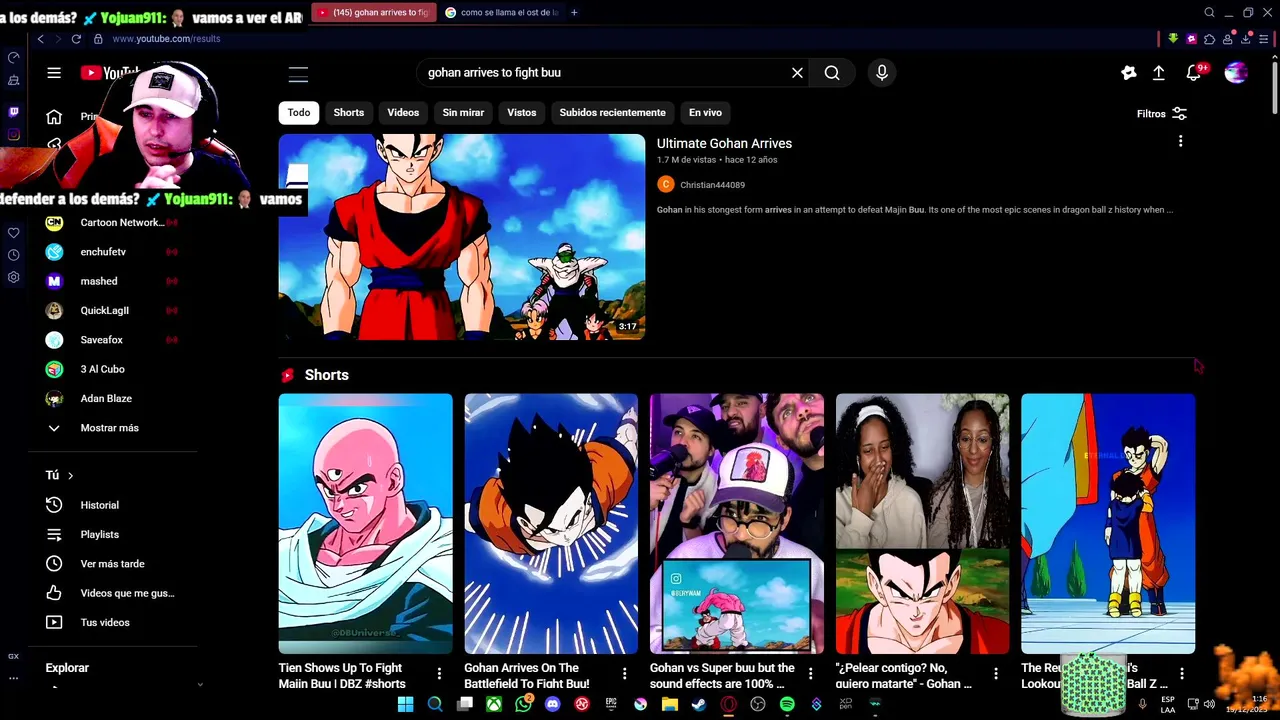Open Steam from the taskbar
This screenshot has width=1280, height=720.
699,704
